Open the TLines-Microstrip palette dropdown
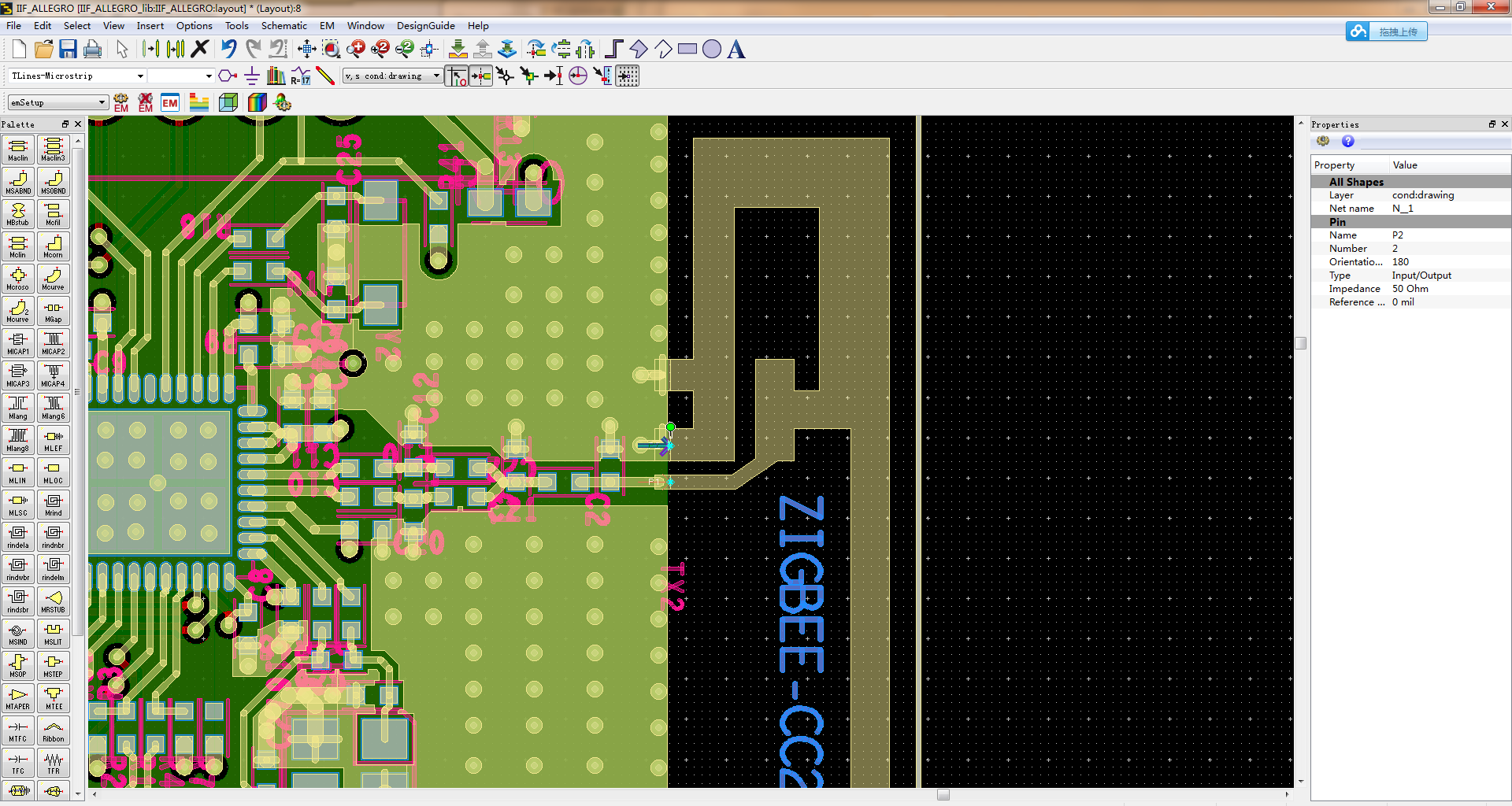 (140, 76)
